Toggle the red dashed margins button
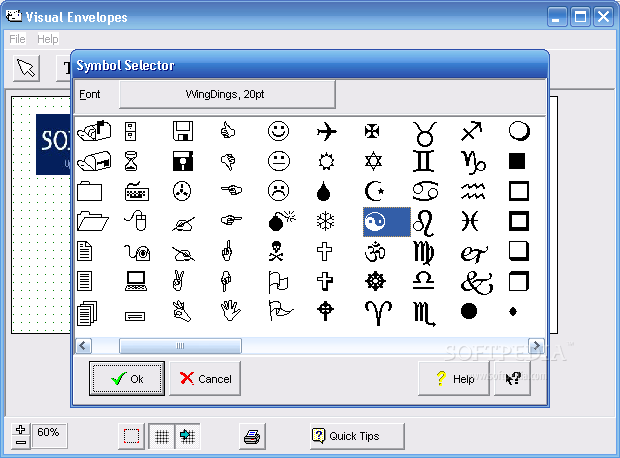 131,436
